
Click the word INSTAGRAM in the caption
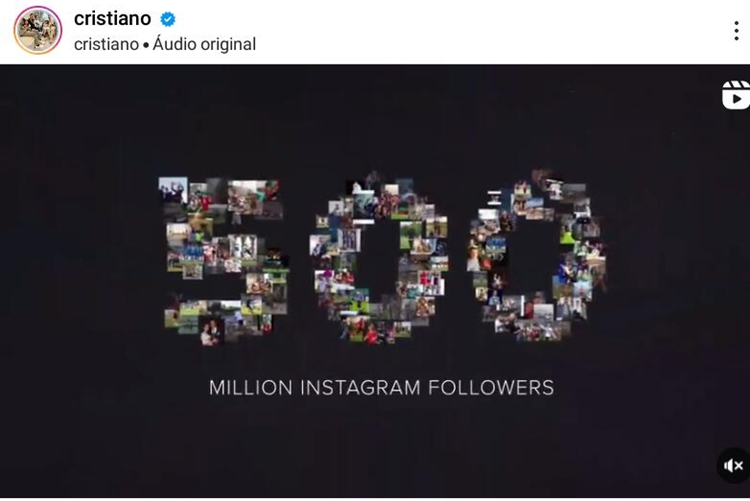click(360, 388)
